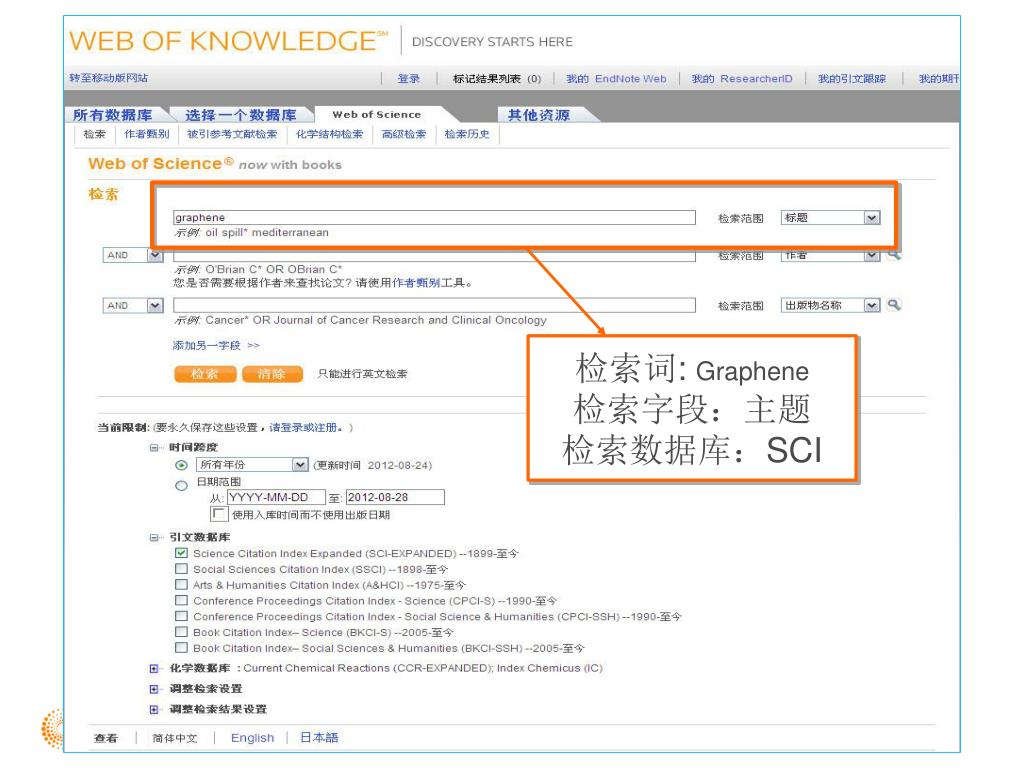Expand the 化学数据库 section
Image resolution: width=1024 pixels, height=768 pixels.
154,668
